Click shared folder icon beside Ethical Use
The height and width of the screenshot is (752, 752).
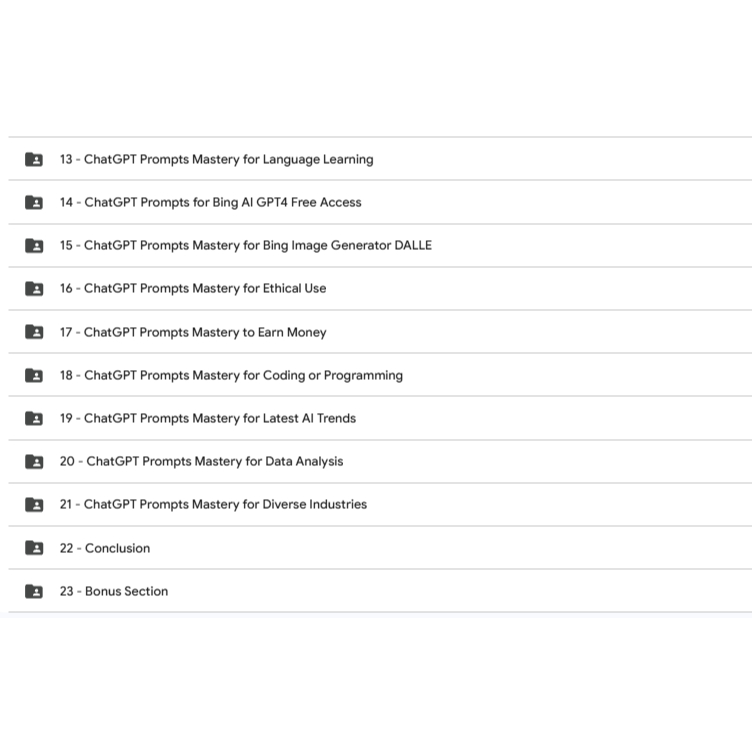click(x=34, y=288)
